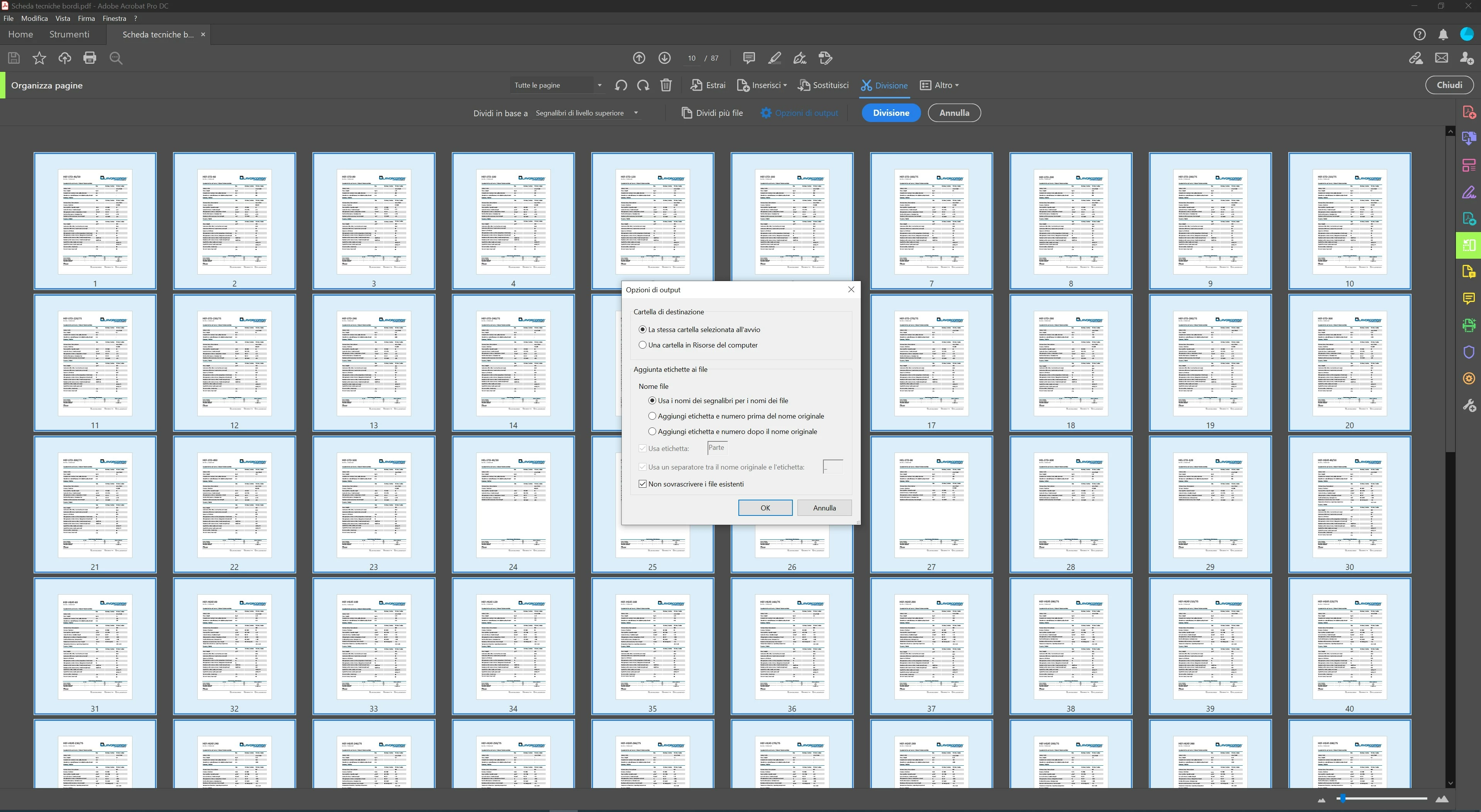Screen dimensions: 1481x812
Task: Go to previous page arrow icon
Action: click(x=639, y=58)
